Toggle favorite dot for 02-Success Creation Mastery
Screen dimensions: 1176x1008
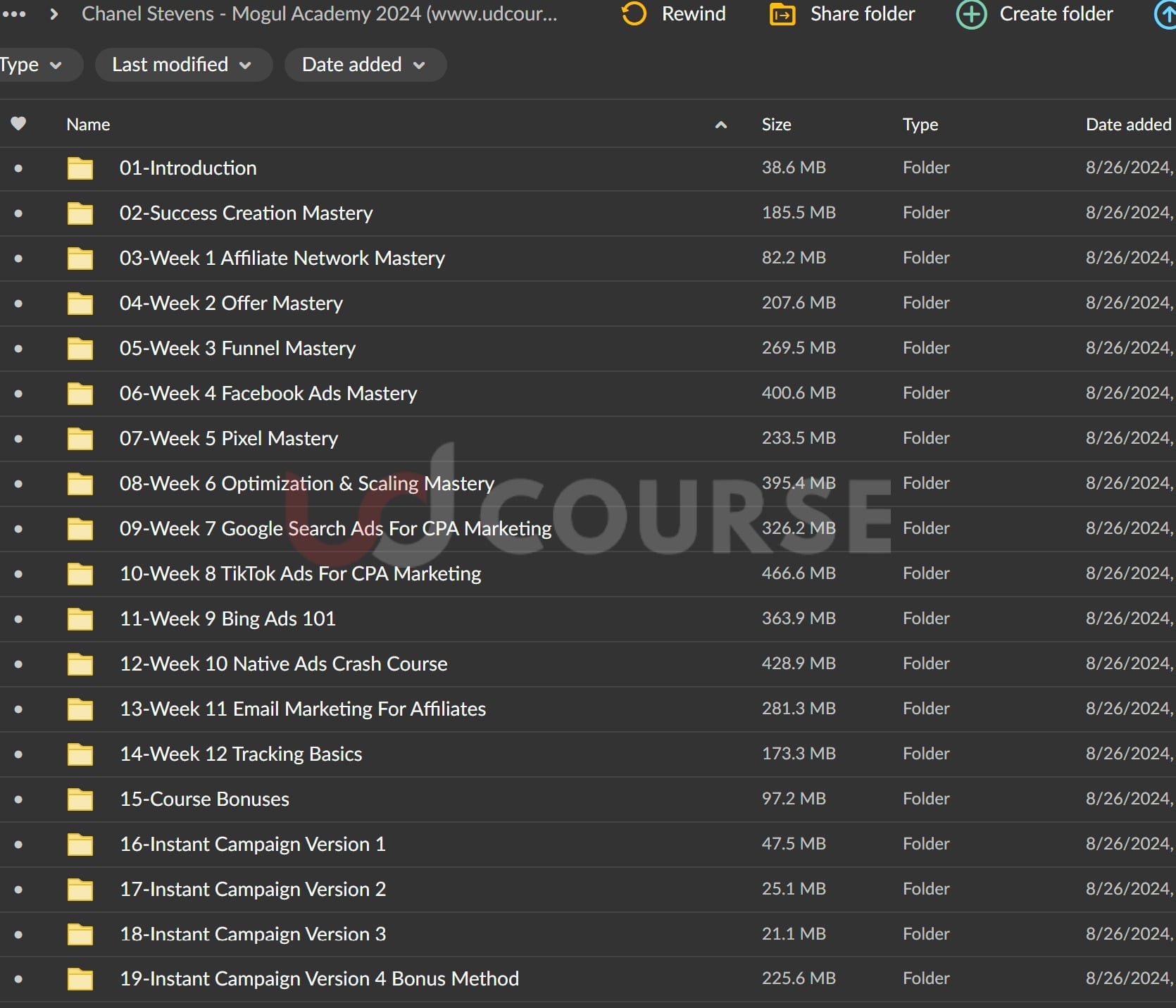(x=18, y=213)
